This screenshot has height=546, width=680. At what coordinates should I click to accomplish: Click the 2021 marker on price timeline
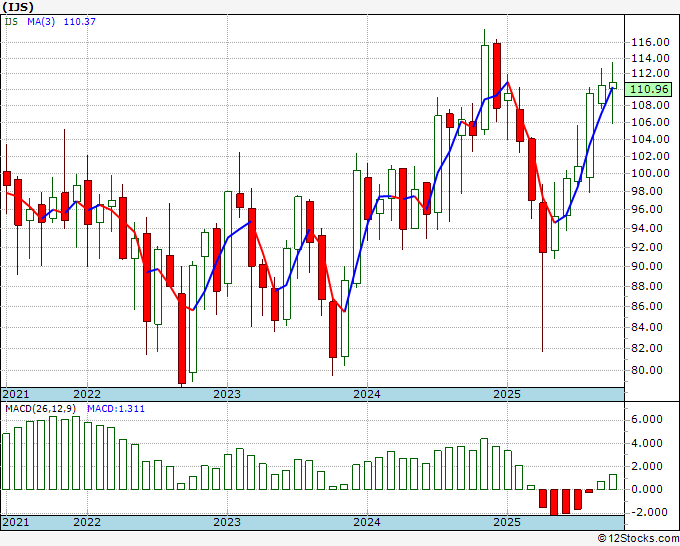tap(16, 394)
